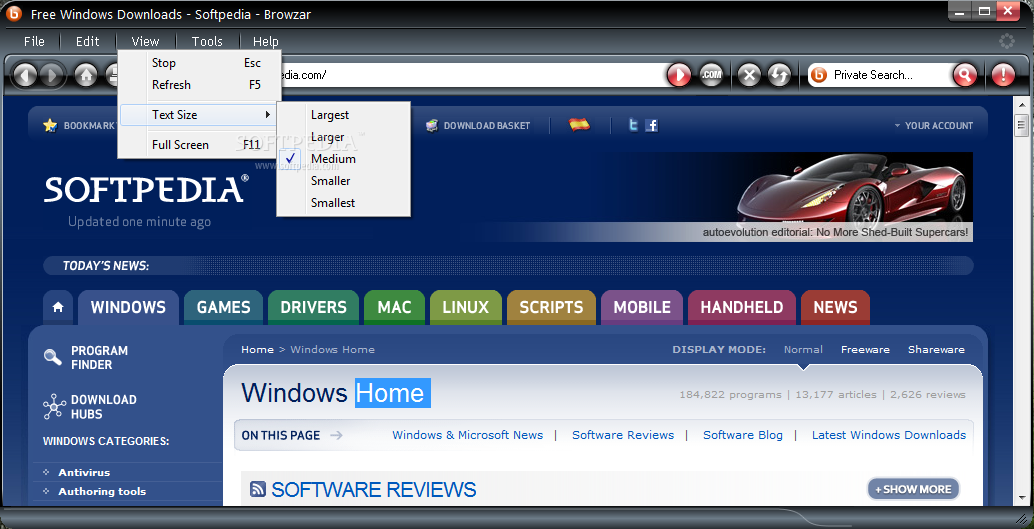Viewport: 1034px width, 529px height.
Task: Open the Antivirus category
Action: (x=84, y=472)
